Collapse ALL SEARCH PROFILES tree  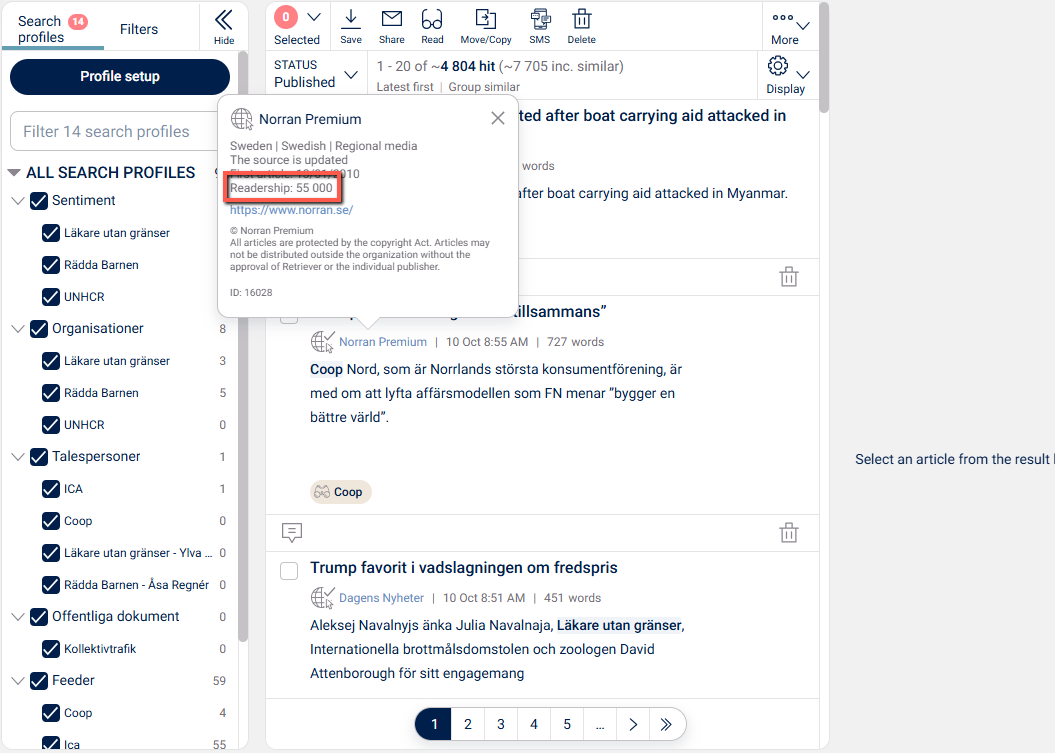point(13,173)
